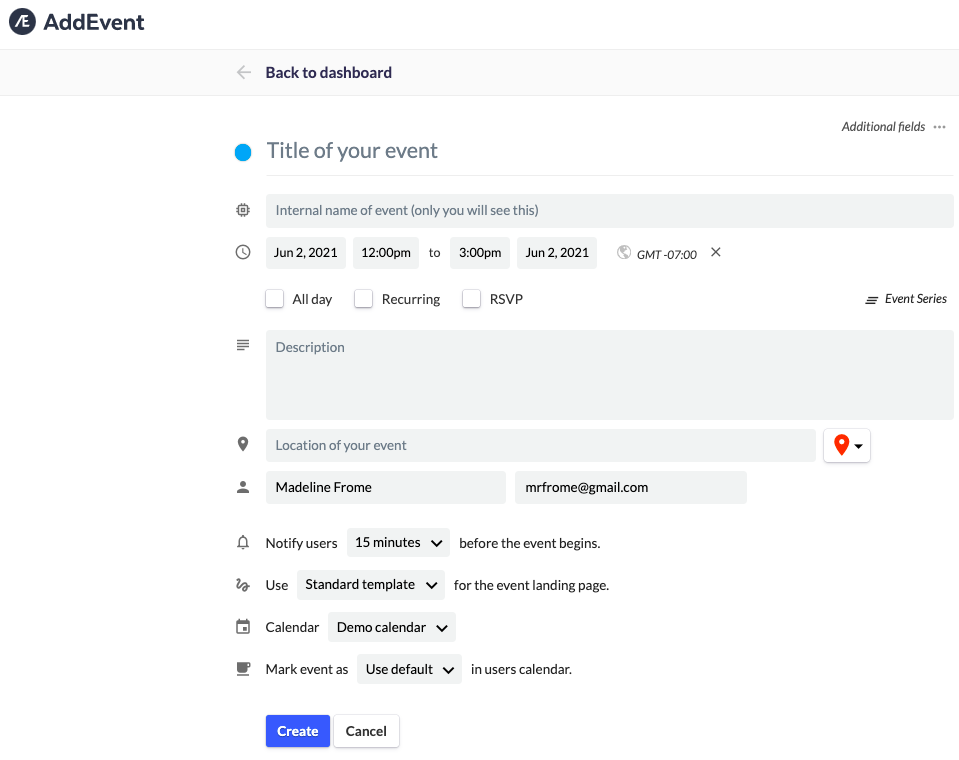
Task: Click the calendar icon next to Calendar setting
Action: (242, 626)
